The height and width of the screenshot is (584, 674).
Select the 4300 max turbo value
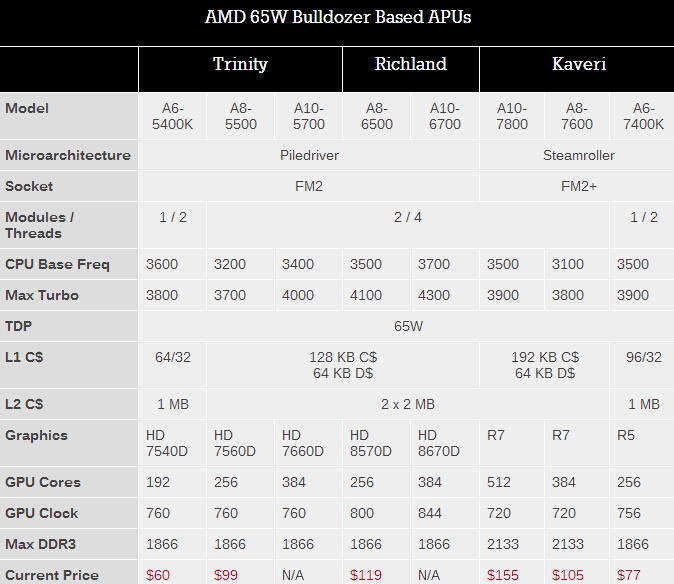pyautogui.click(x=434, y=295)
